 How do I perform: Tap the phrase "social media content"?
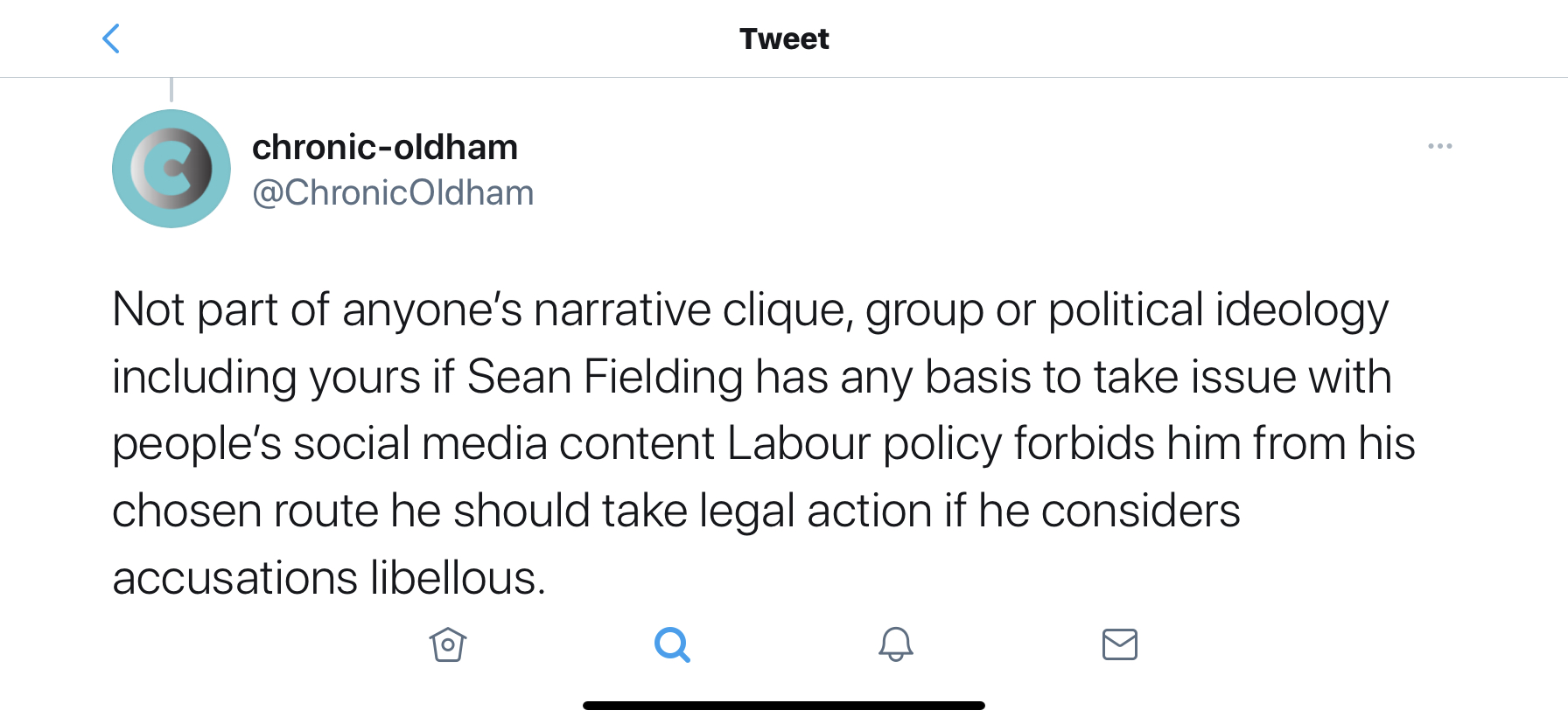coord(504,443)
